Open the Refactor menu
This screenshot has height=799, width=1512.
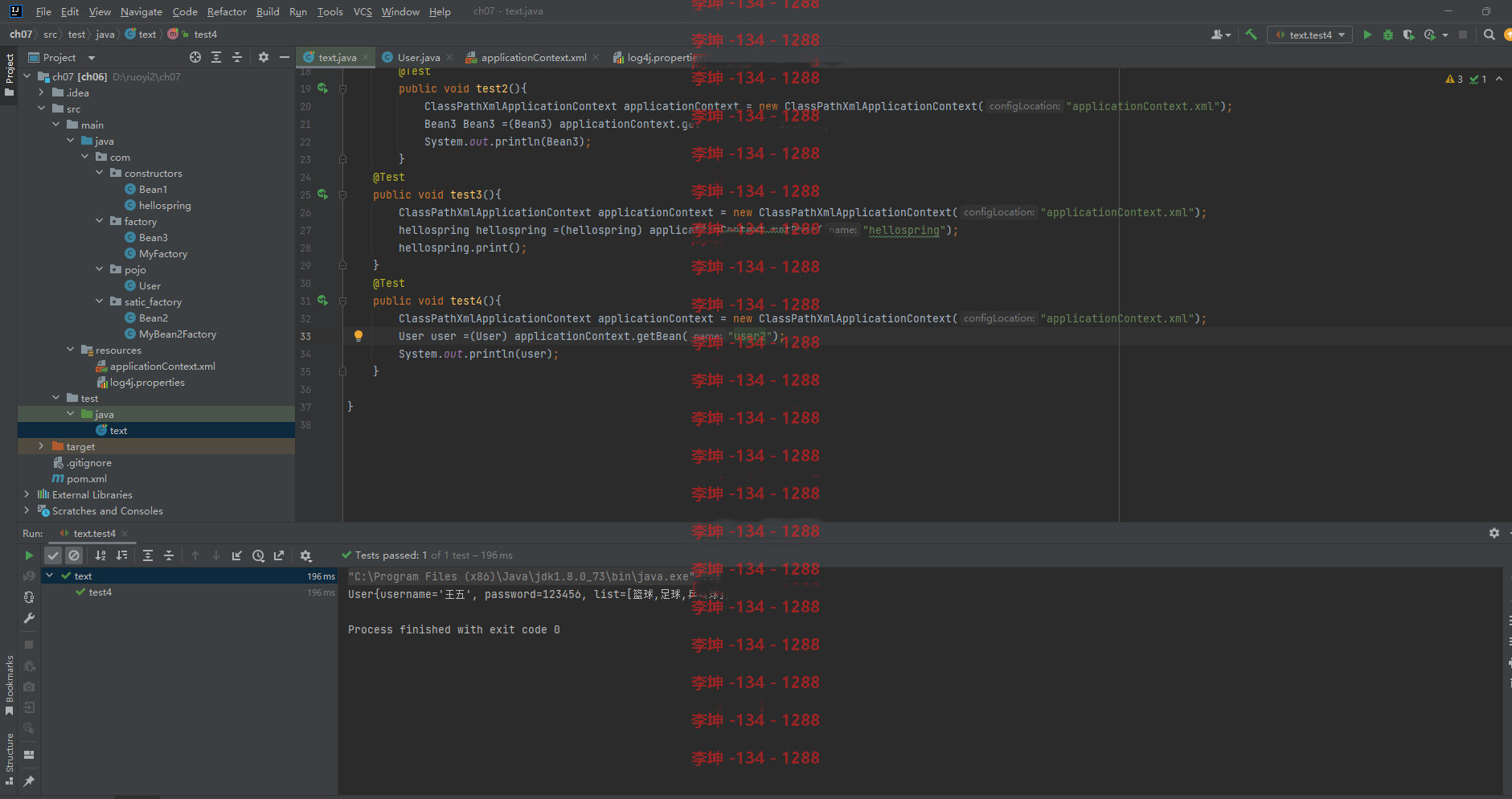click(x=227, y=11)
